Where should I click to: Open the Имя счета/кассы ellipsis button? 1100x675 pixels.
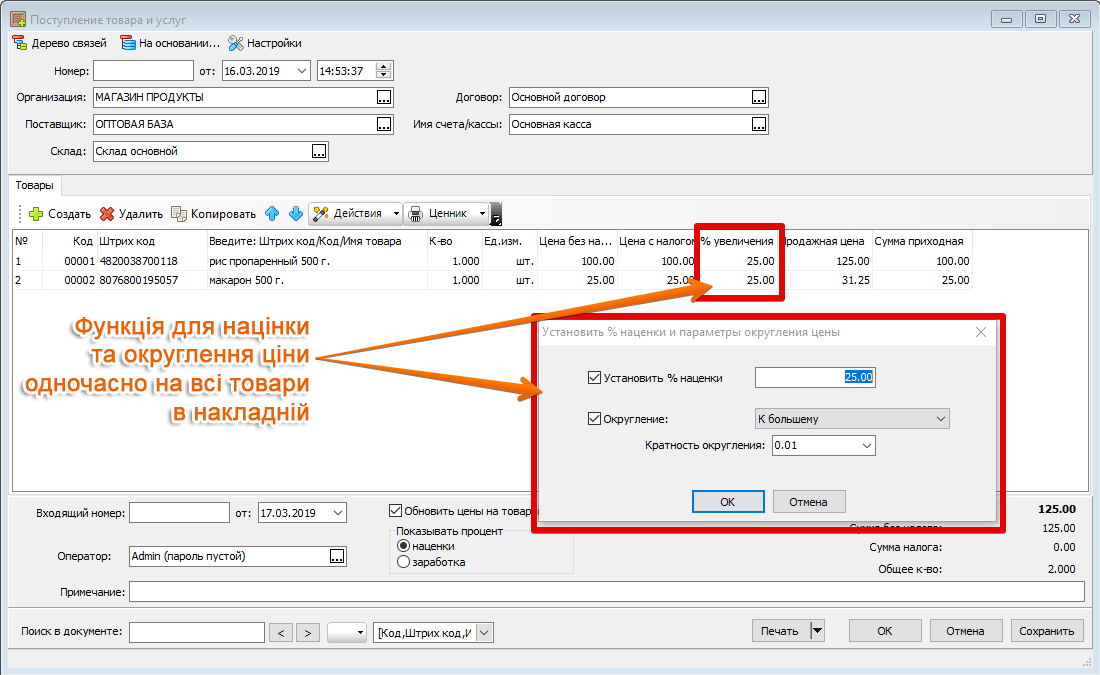click(759, 124)
